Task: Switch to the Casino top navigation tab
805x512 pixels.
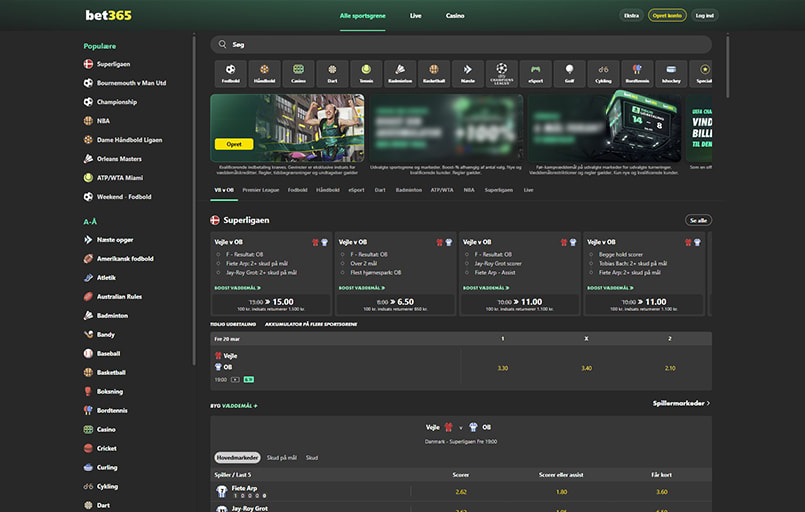Action: click(x=455, y=16)
